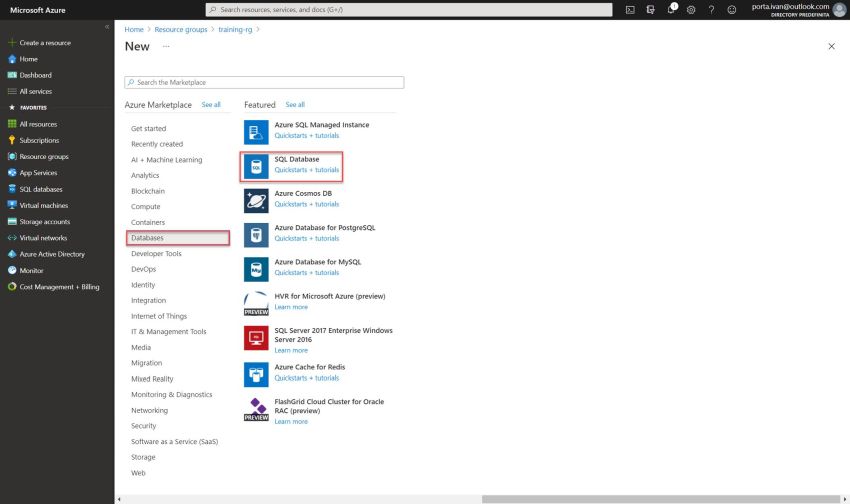Open the notifications bell icon
Screen dimensions: 850x504
tap(671, 9)
